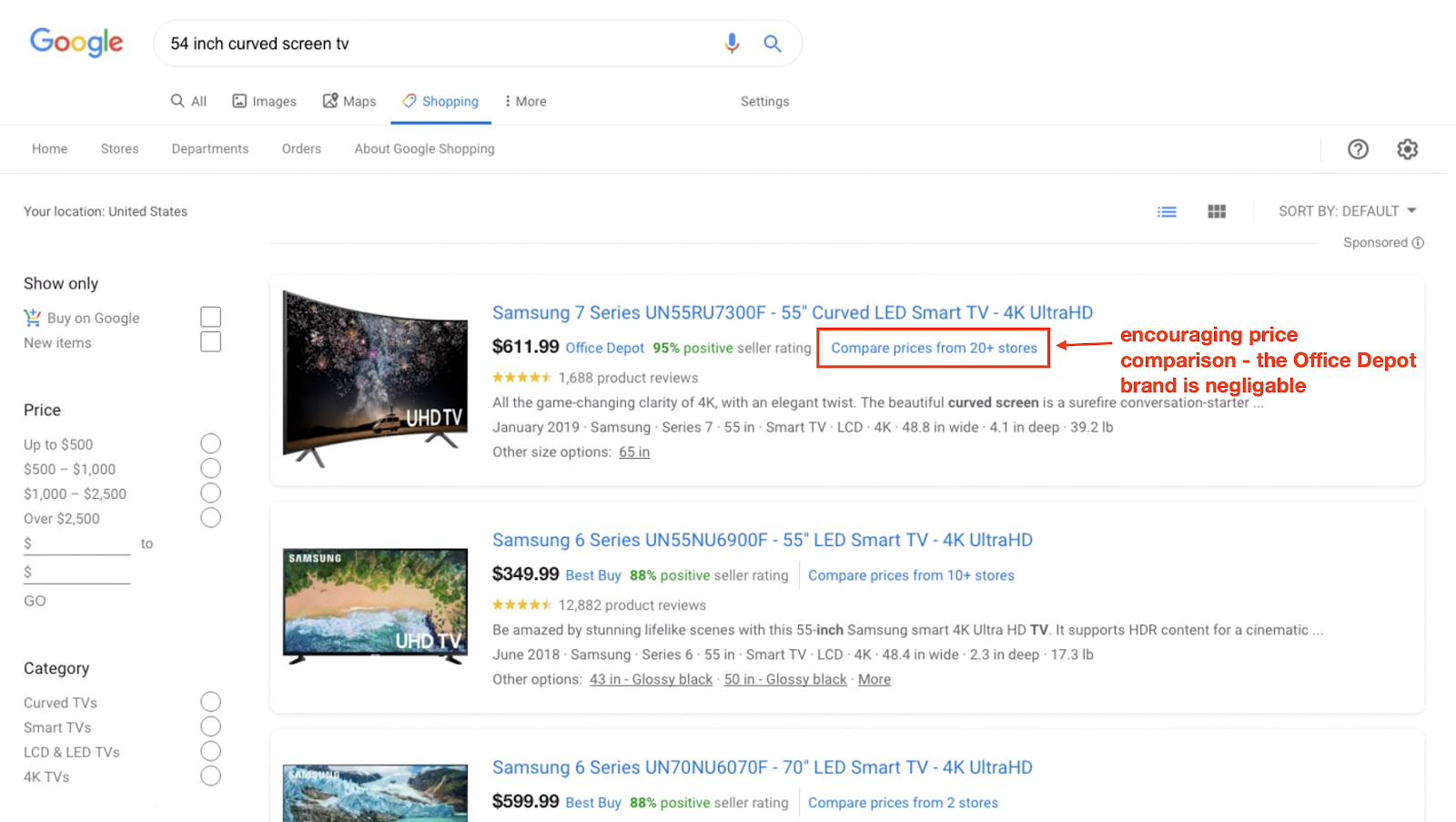The width and height of the screenshot is (1456, 822).
Task: Open the Images tab
Action: coord(265,101)
